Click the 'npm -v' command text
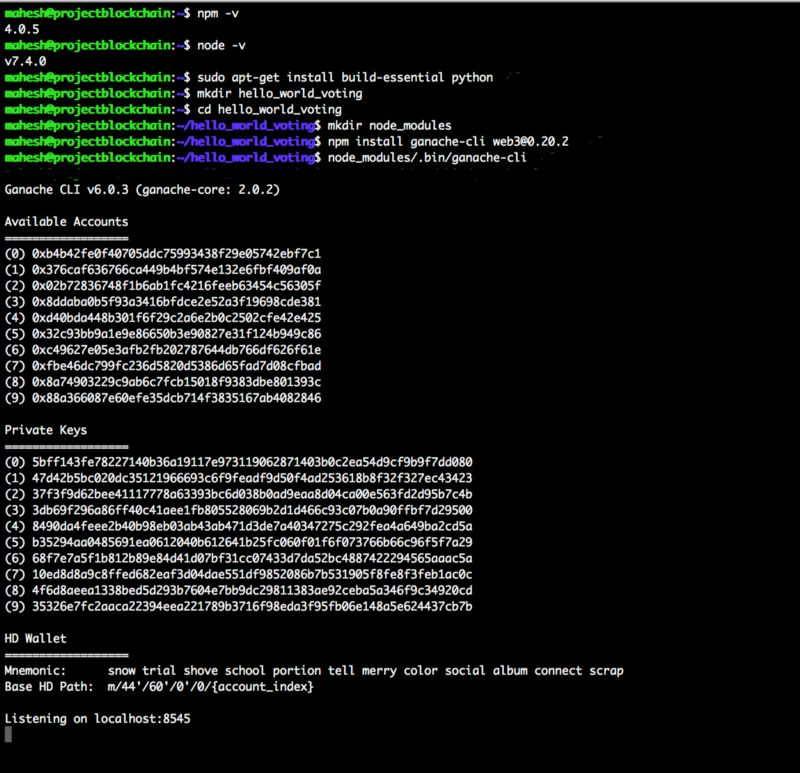Screen dimensions: 800x773 217,14
